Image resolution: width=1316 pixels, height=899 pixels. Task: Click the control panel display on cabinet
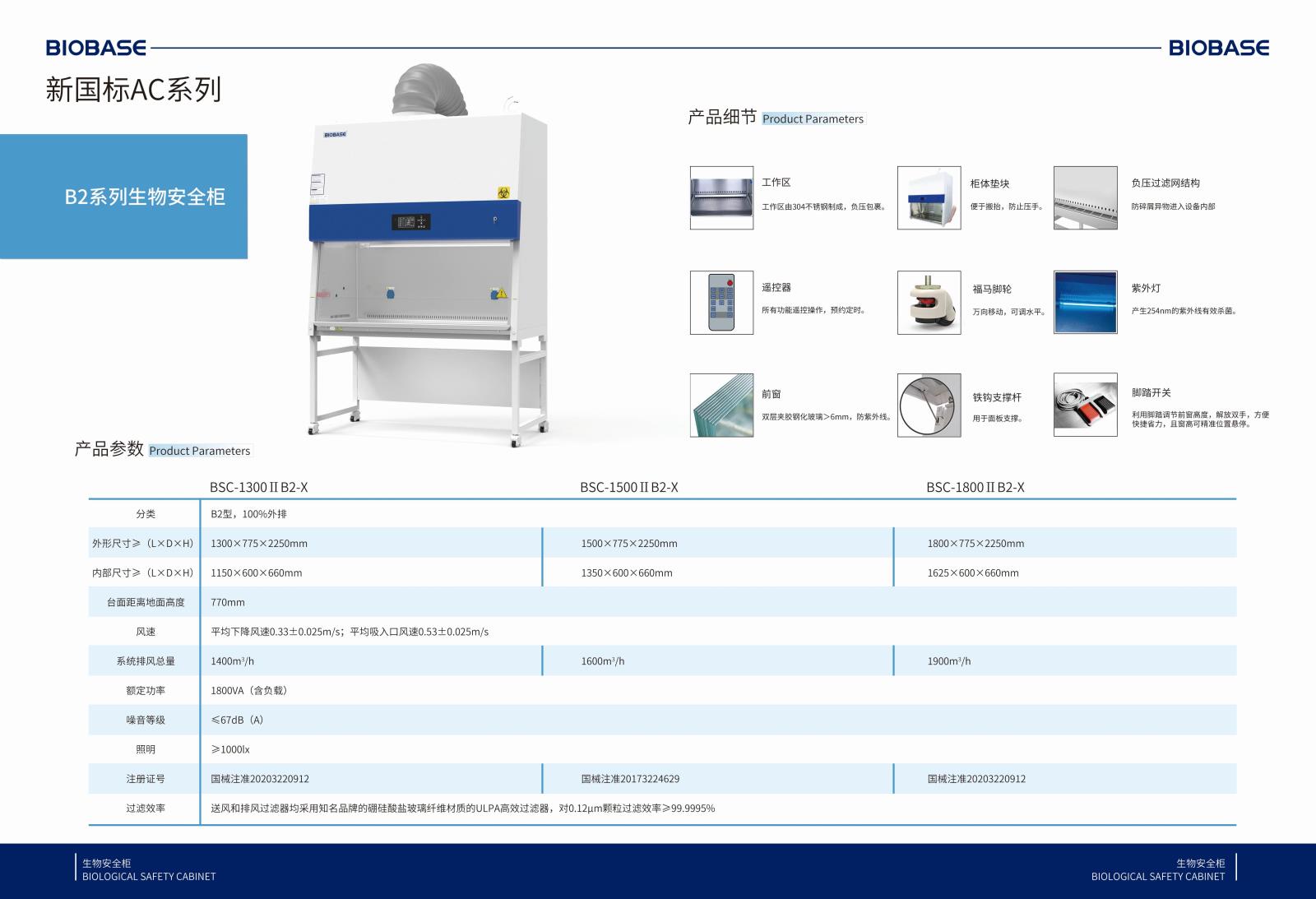[411, 221]
